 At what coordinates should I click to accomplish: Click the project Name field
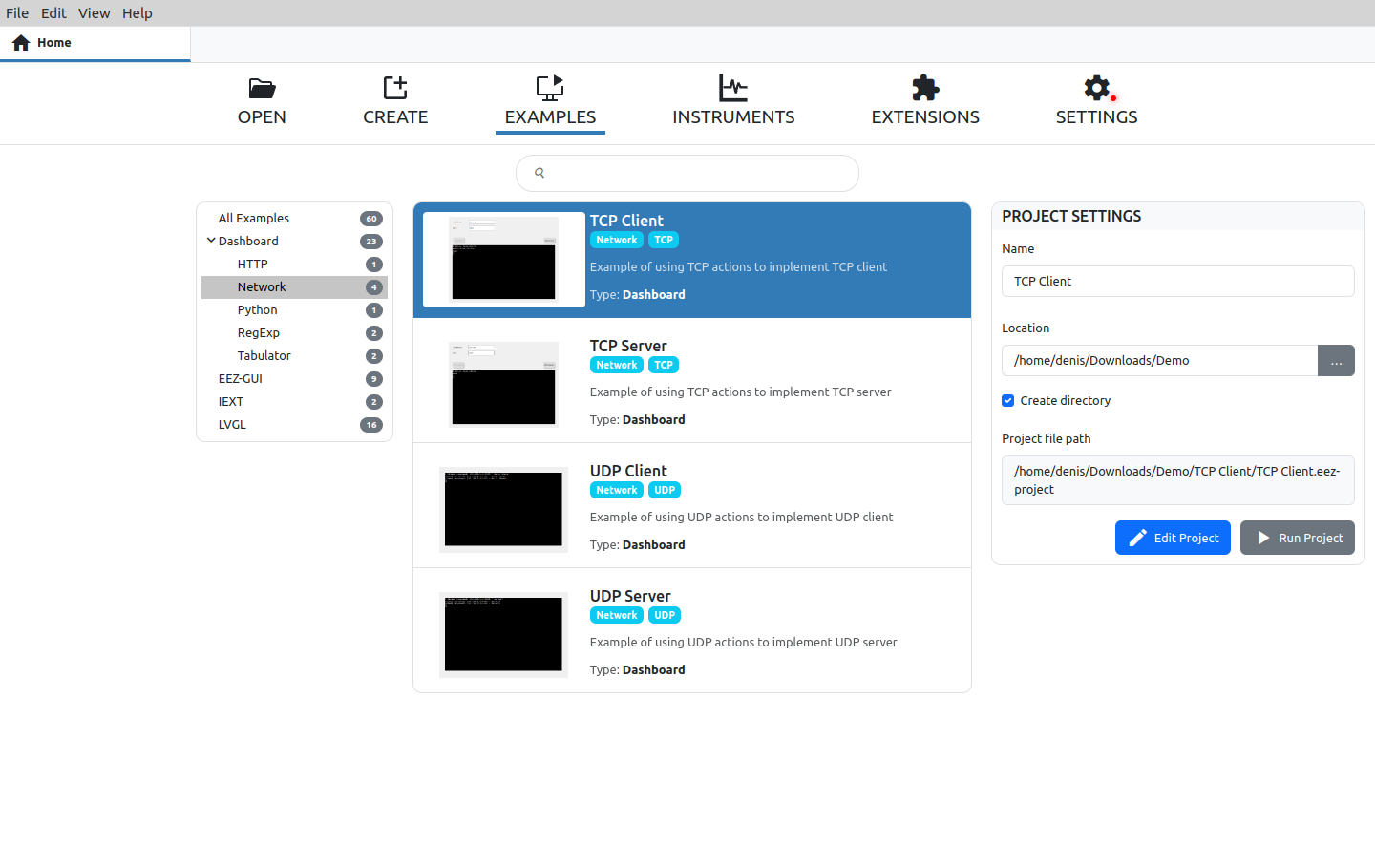tap(1178, 281)
